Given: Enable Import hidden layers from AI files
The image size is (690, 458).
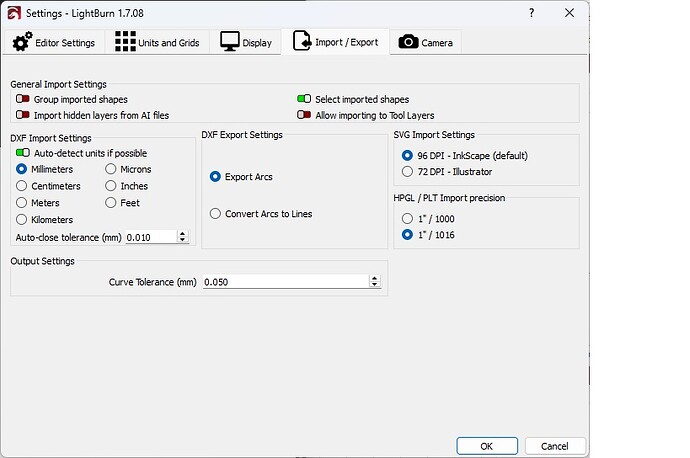Looking at the screenshot, I should point(23,115).
